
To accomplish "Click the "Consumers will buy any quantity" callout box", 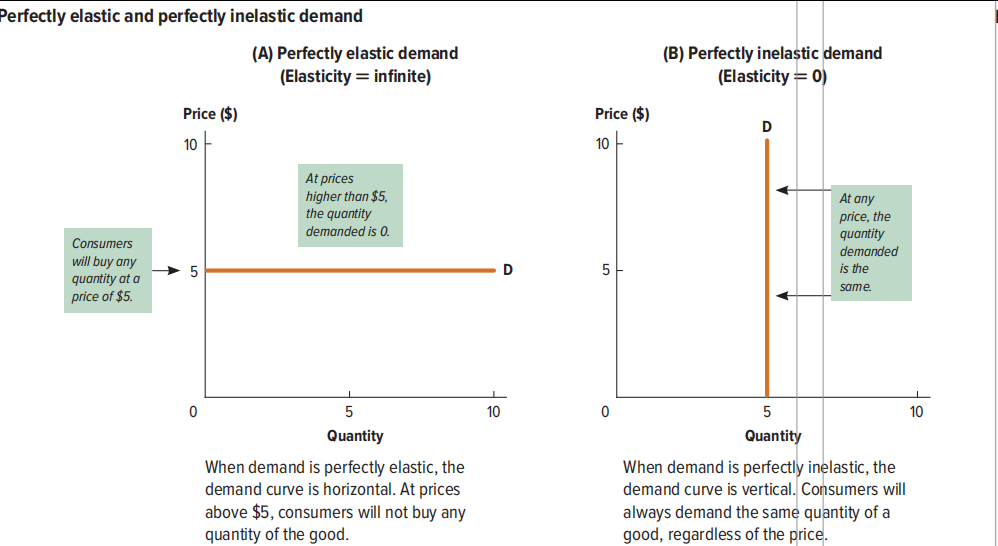I will (107, 270).
